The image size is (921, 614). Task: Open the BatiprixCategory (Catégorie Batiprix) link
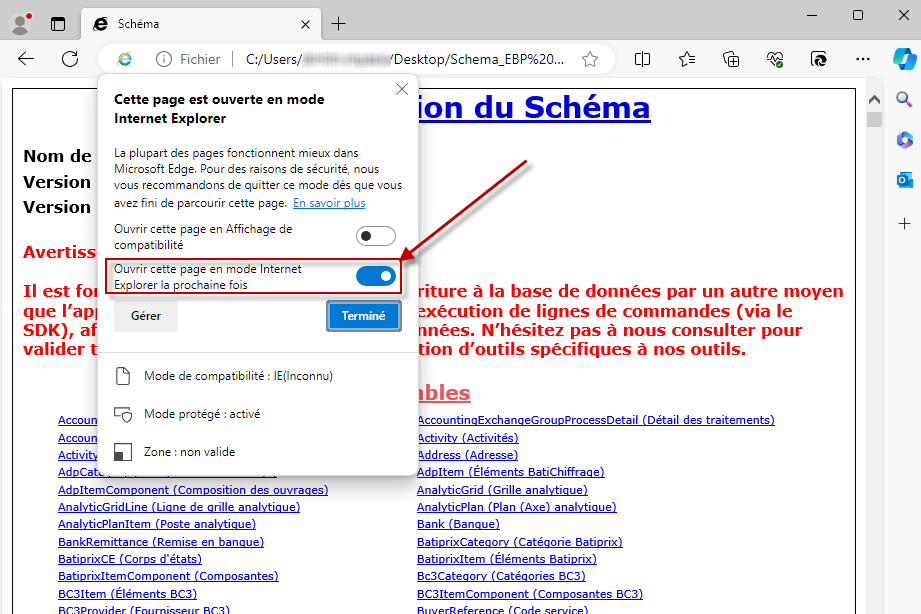tap(520, 542)
